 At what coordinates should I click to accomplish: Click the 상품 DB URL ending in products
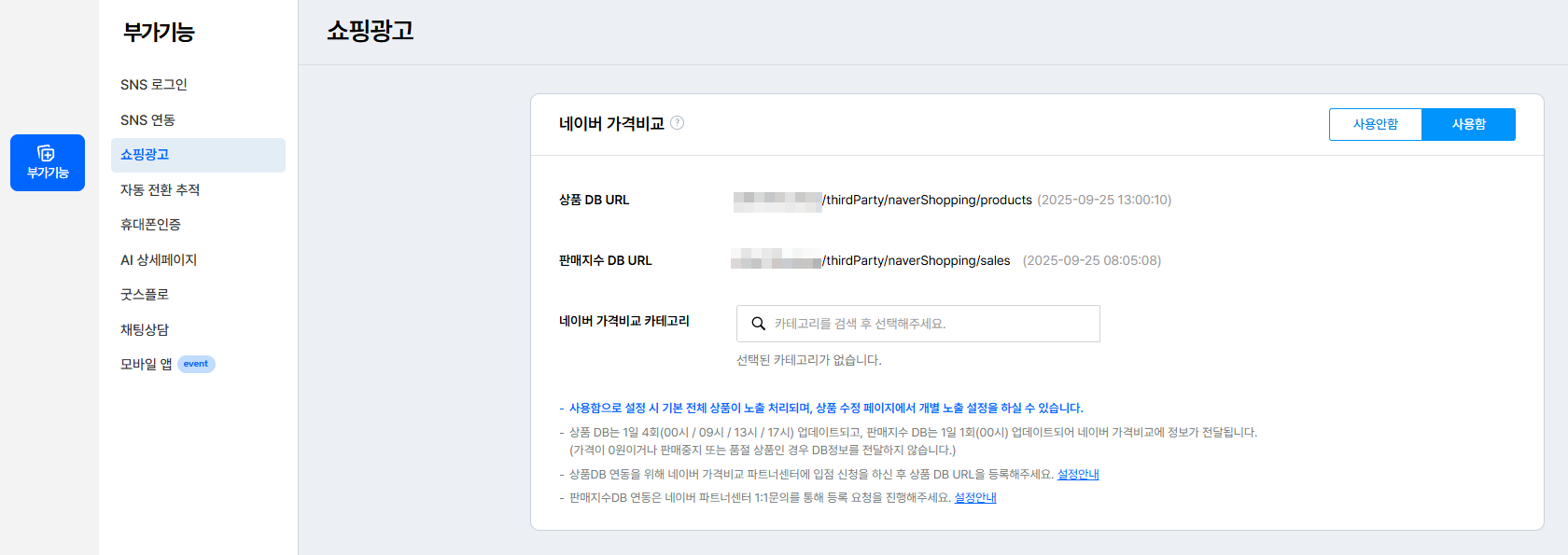(x=883, y=201)
